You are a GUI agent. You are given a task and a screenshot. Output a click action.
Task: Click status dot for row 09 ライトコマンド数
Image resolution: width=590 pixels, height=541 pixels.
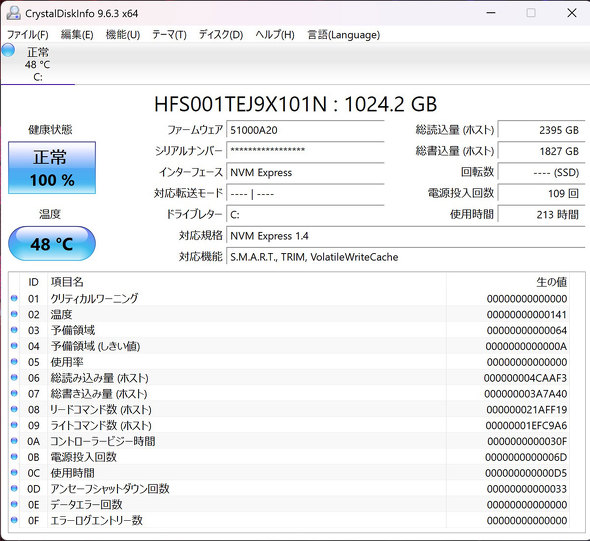(x=14, y=425)
